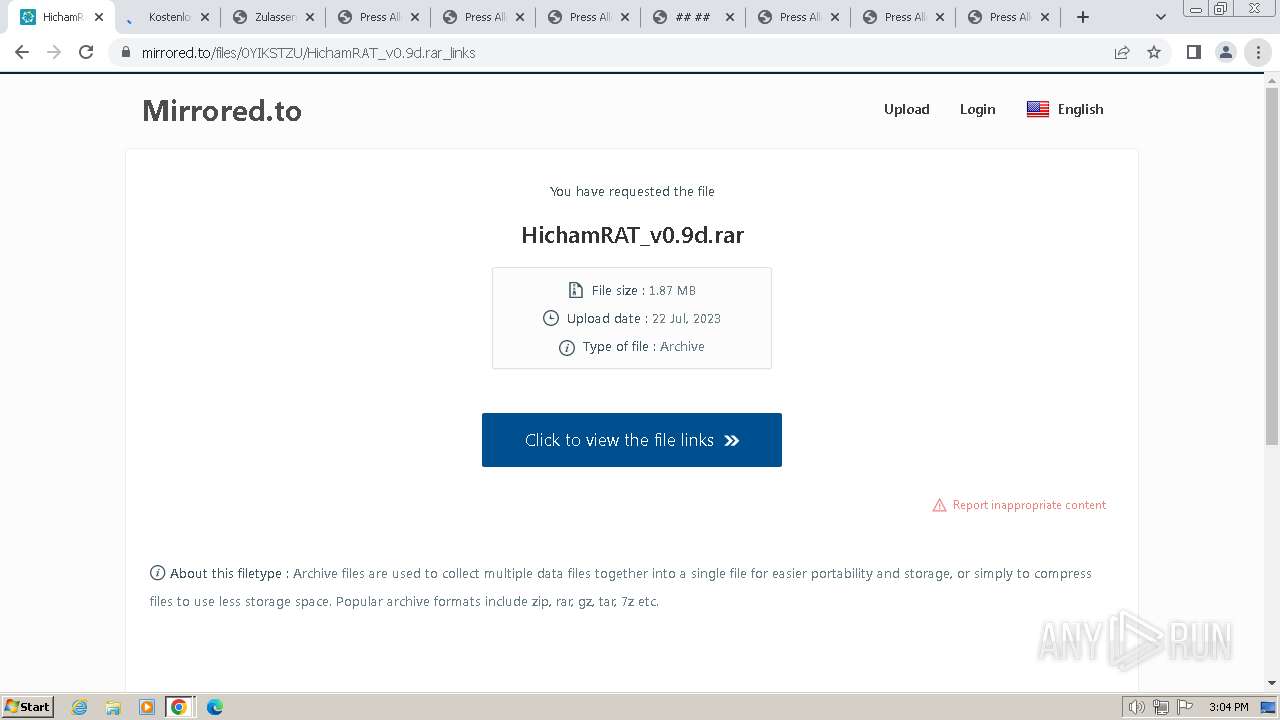Close the Zulassen tab

pos(310,17)
